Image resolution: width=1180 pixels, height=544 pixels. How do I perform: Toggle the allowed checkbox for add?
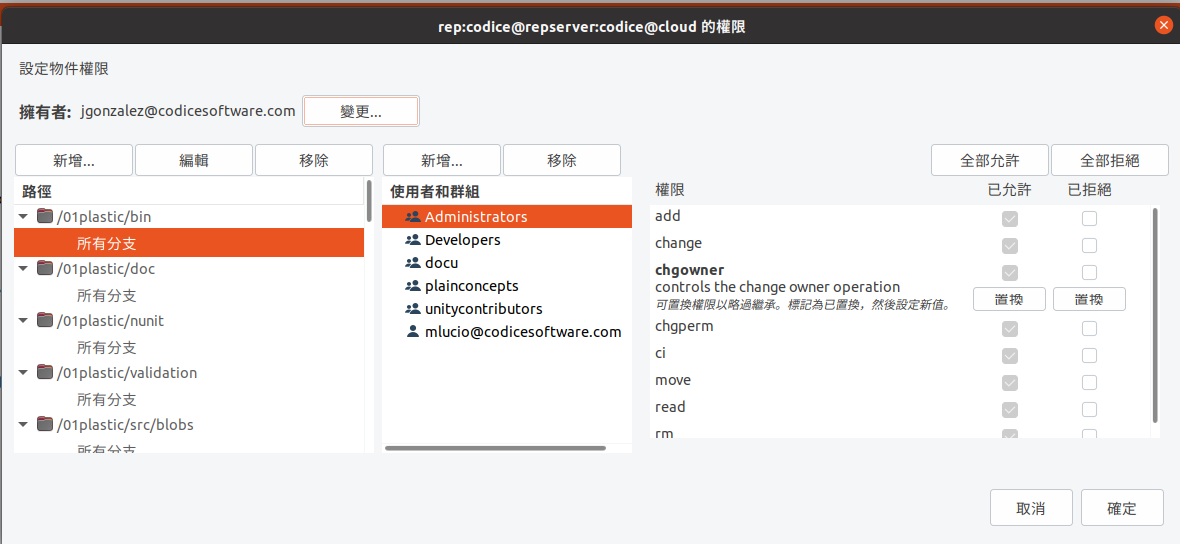pos(1010,219)
